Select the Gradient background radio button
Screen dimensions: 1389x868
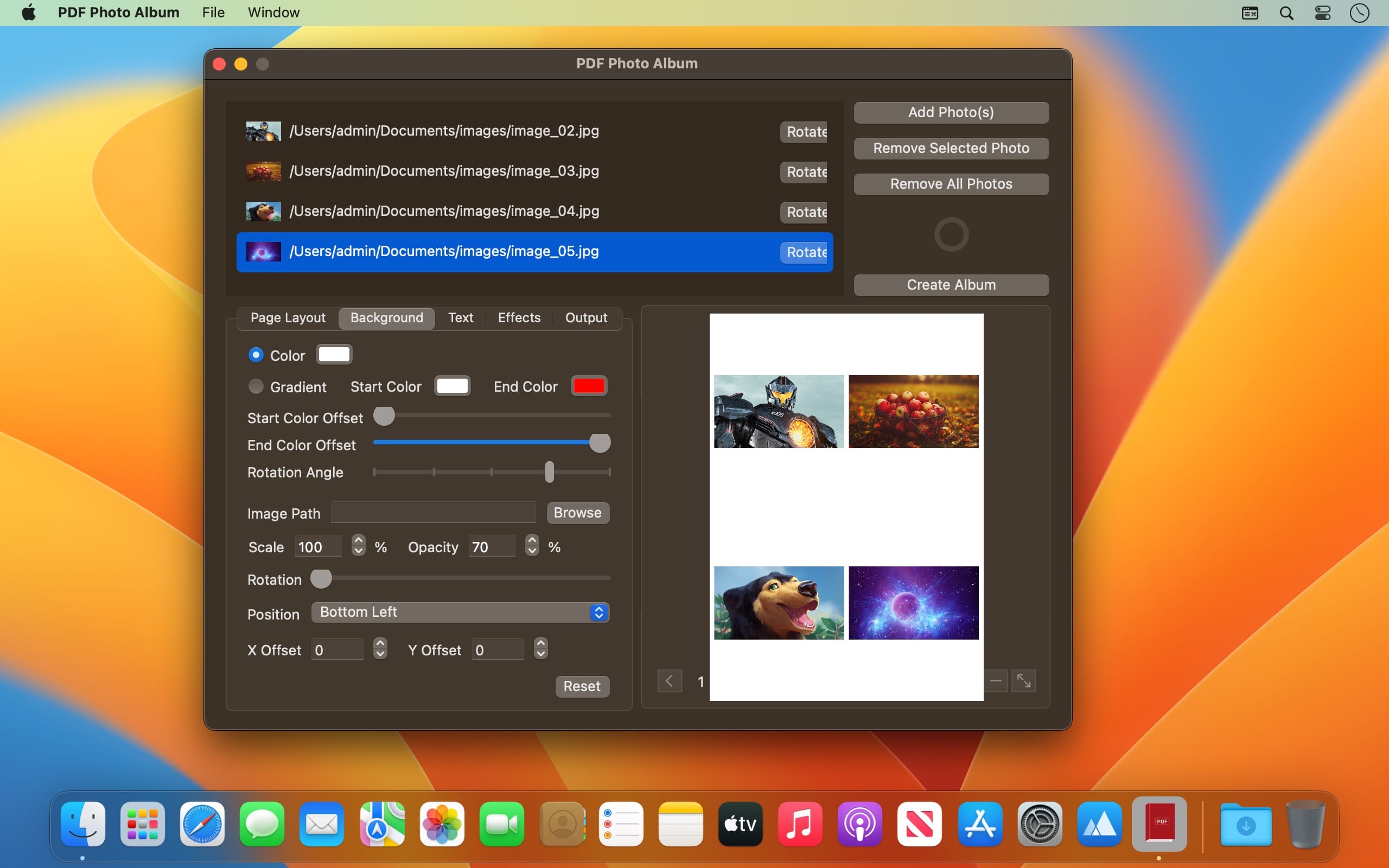[256, 386]
